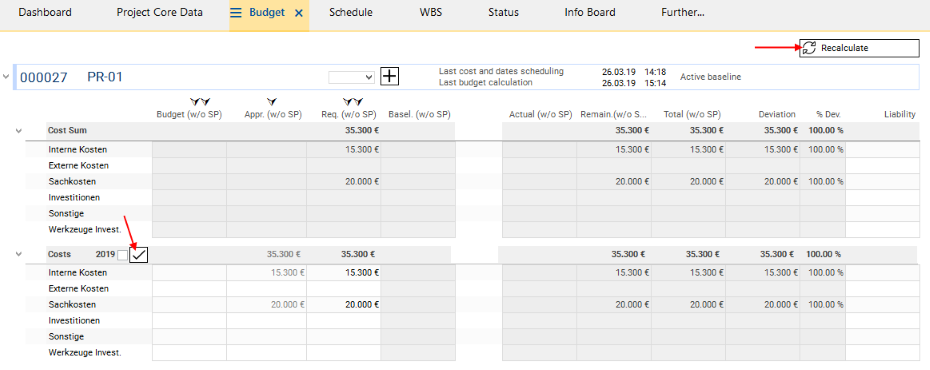Click the Recalculate refresh icon

810,48
